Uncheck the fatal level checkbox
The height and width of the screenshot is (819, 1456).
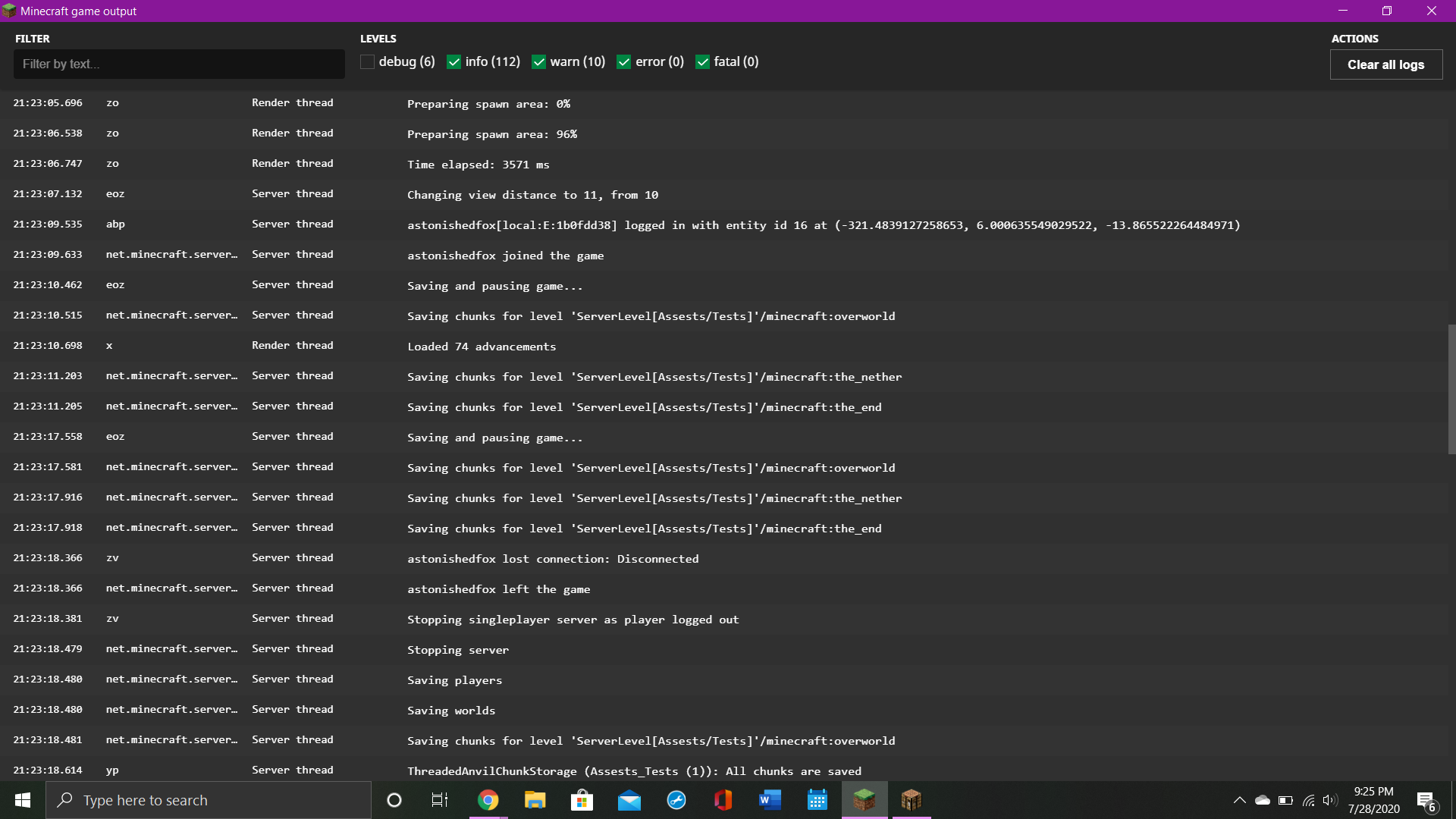[703, 62]
